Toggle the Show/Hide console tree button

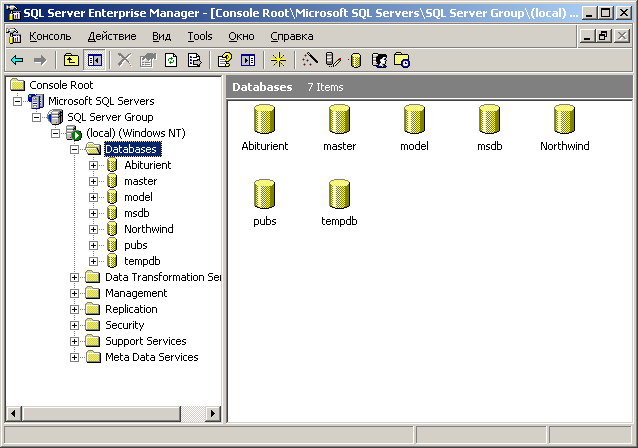pos(94,60)
